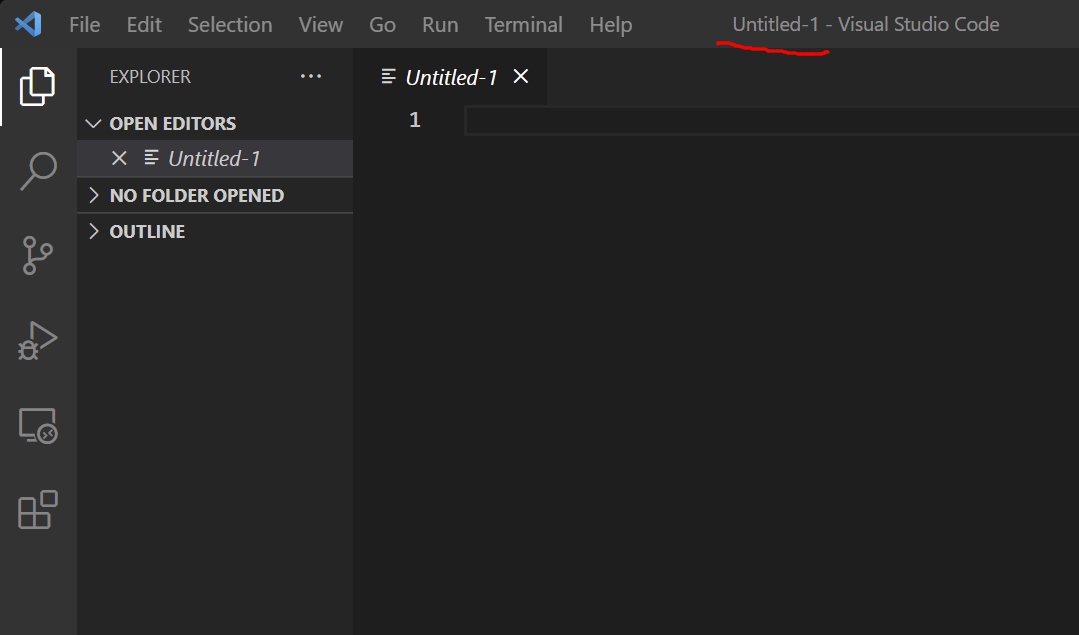This screenshot has width=1079, height=635.
Task: Expand the Outline section
Action: [x=94, y=231]
